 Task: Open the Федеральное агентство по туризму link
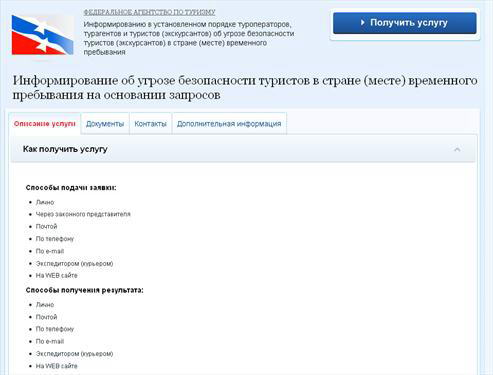point(149,12)
